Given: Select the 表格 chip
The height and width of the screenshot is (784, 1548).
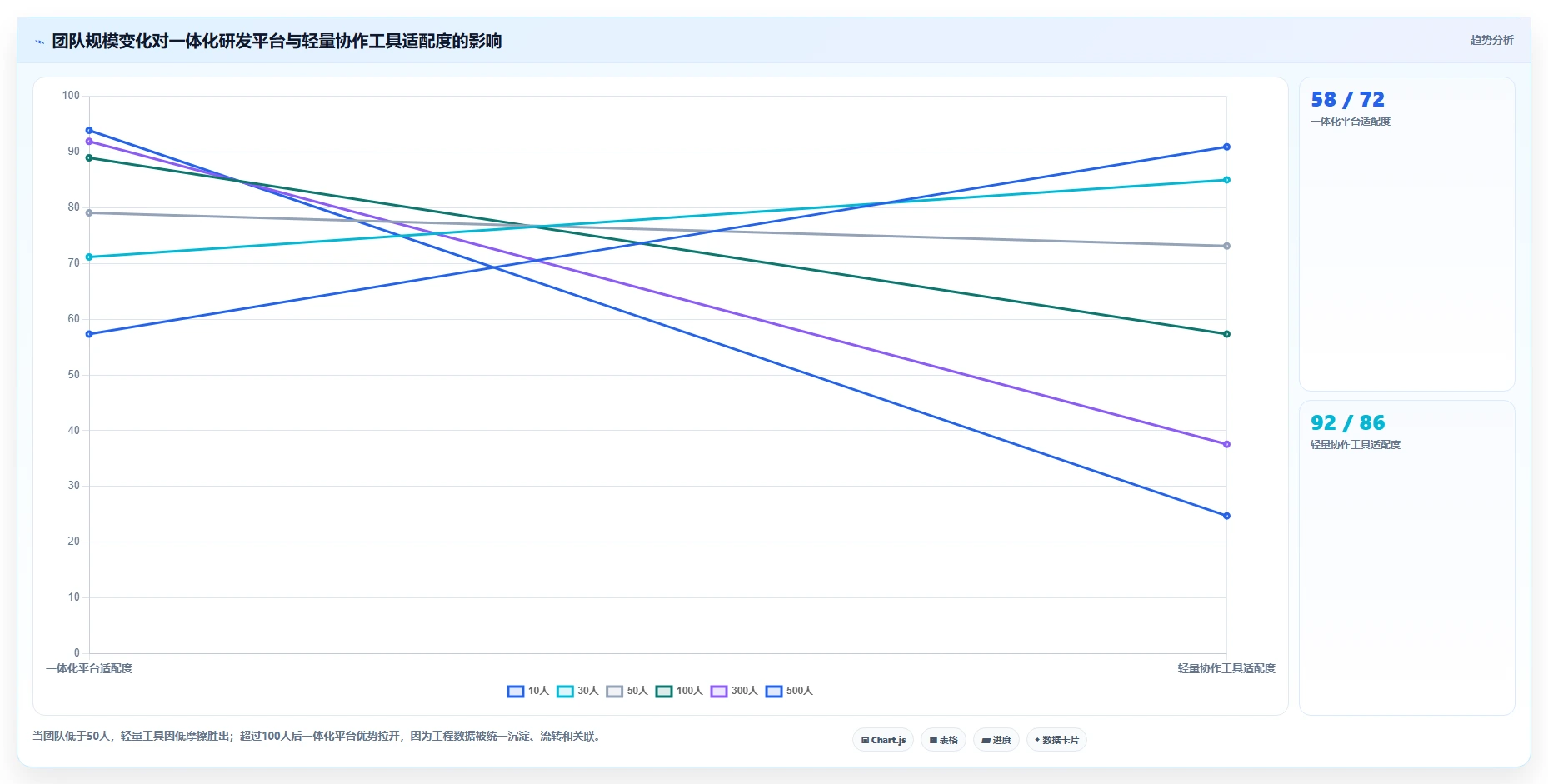Looking at the screenshot, I should click(943, 740).
